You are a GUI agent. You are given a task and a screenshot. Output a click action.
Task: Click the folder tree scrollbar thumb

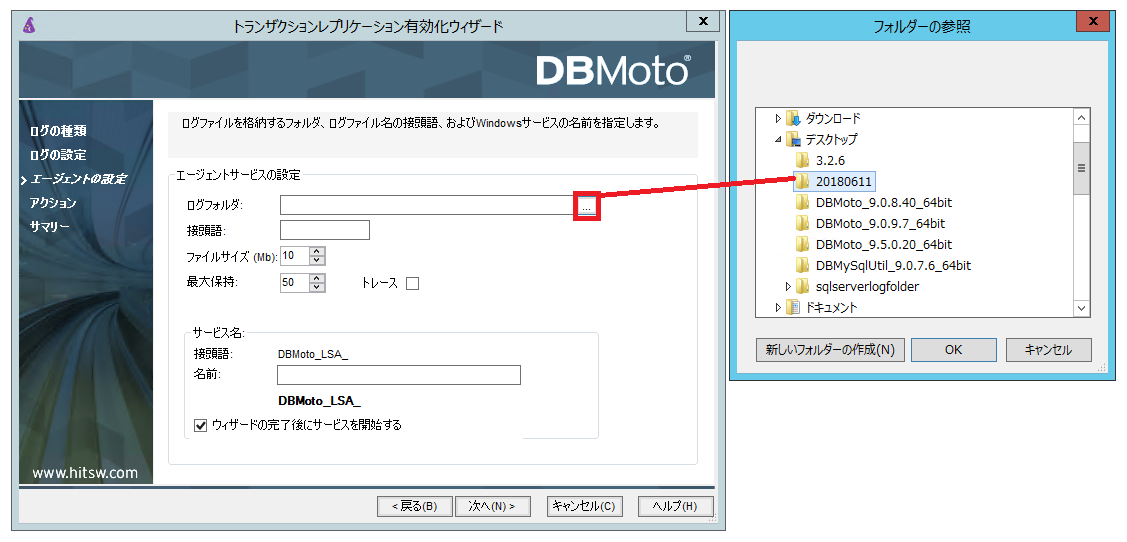click(x=1081, y=168)
